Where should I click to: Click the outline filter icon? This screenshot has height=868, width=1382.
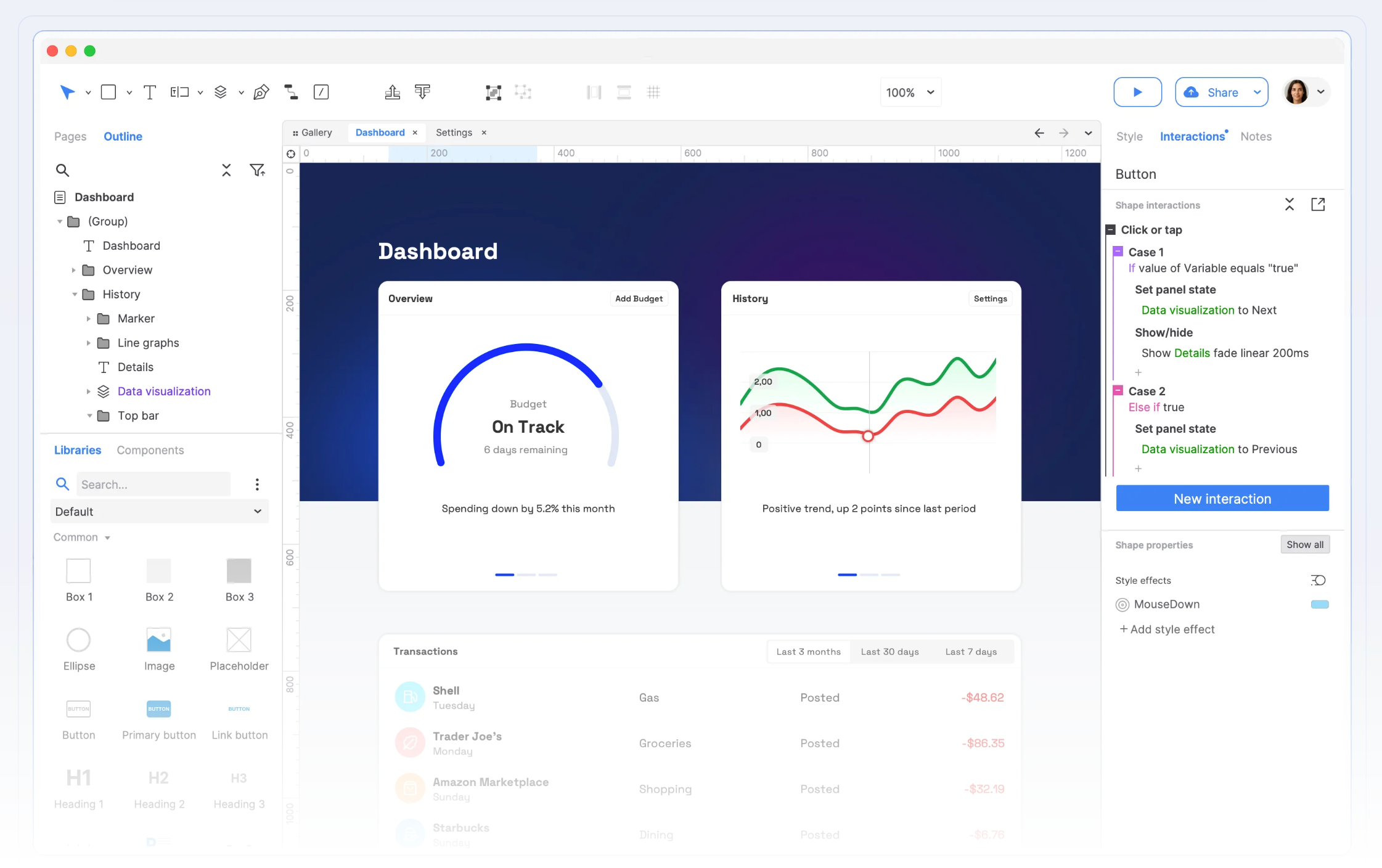(257, 170)
